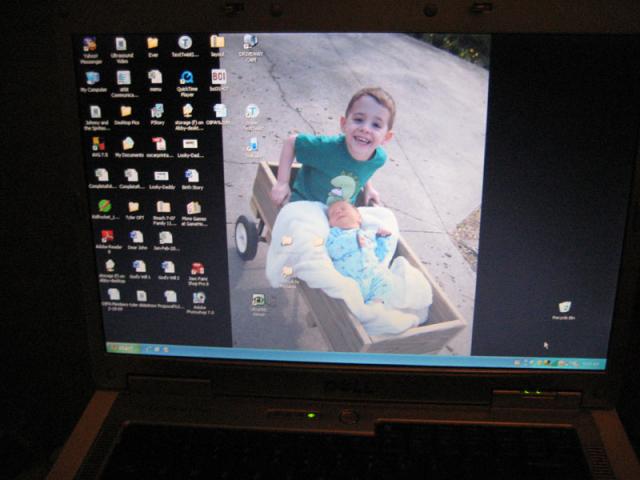Launch the at&t Communication shortcut
This screenshot has width=640, height=480.
pyautogui.click(x=124, y=84)
